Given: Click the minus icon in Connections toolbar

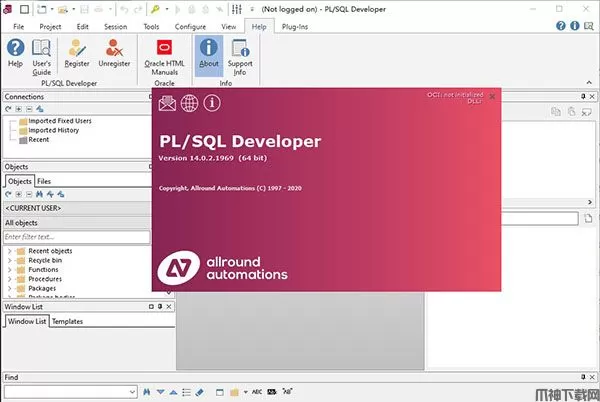Looking at the screenshot, I should pyautogui.click(x=29, y=109).
